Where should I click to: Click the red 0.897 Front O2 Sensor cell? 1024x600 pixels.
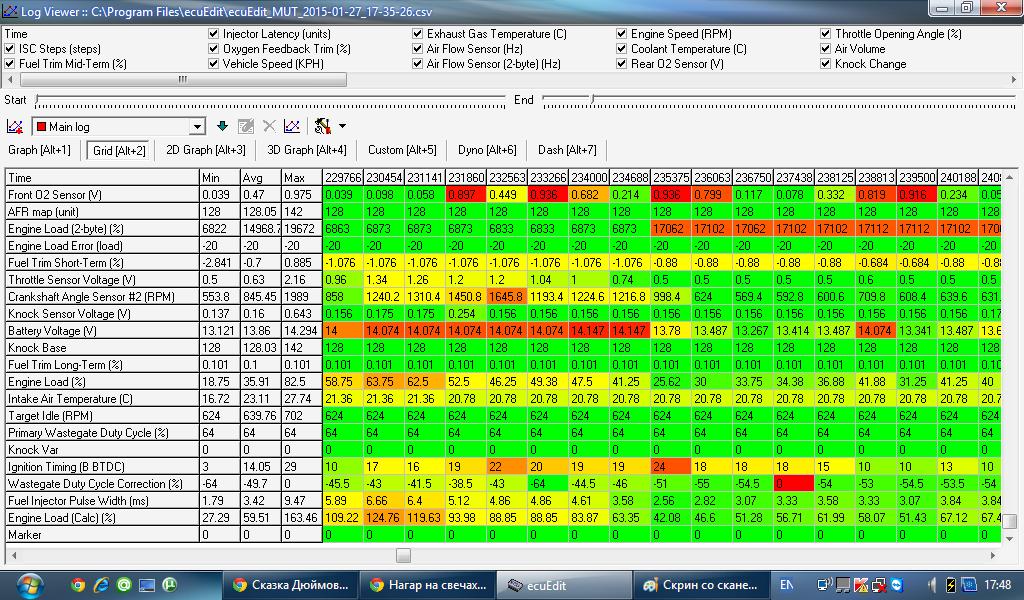[466, 195]
